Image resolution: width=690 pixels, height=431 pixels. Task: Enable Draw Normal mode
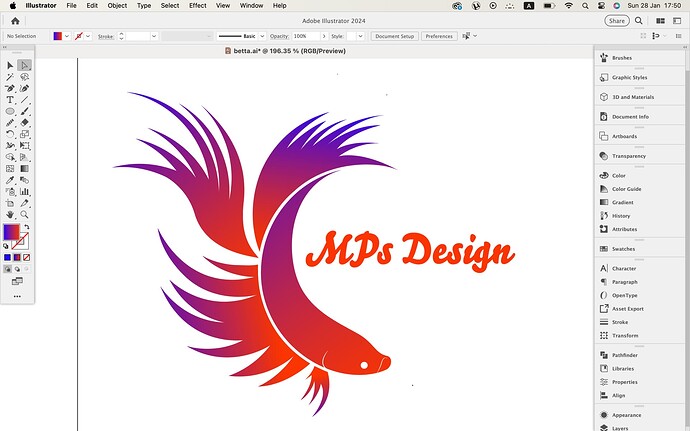click(x=7, y=269)
